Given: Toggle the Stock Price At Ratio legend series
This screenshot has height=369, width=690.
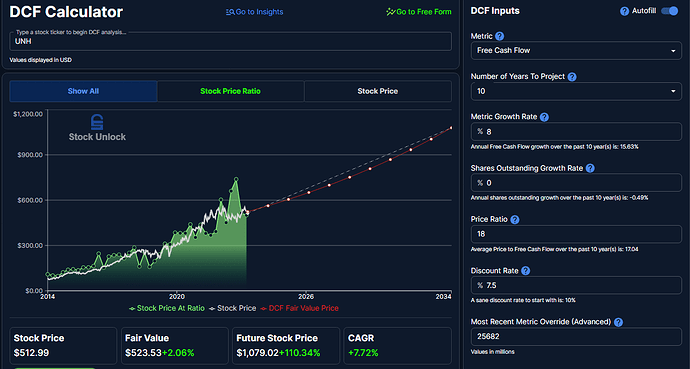Looking at the screenshot, I should pos(167,308).
